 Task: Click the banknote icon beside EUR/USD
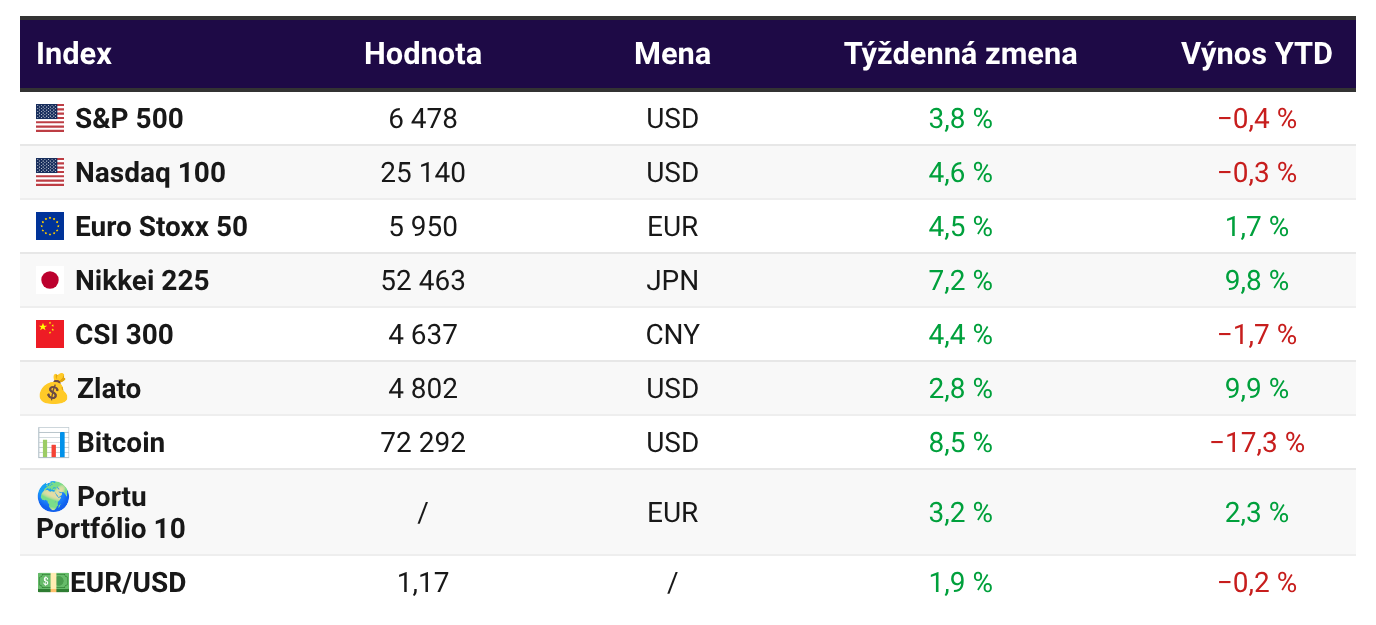[53, 582]
